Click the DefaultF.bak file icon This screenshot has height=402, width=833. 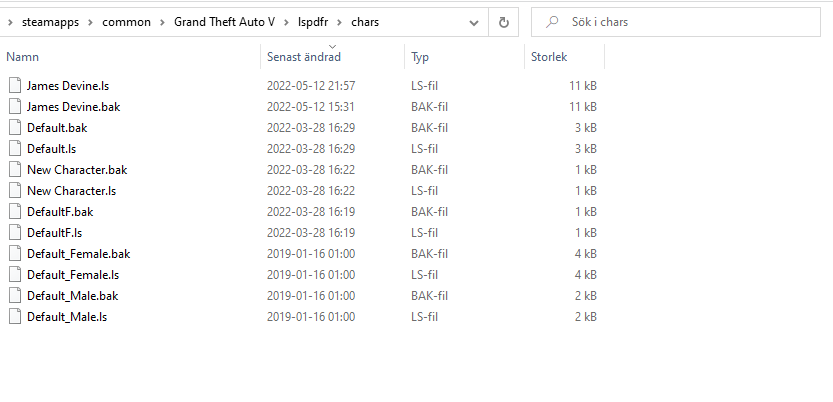14,211
